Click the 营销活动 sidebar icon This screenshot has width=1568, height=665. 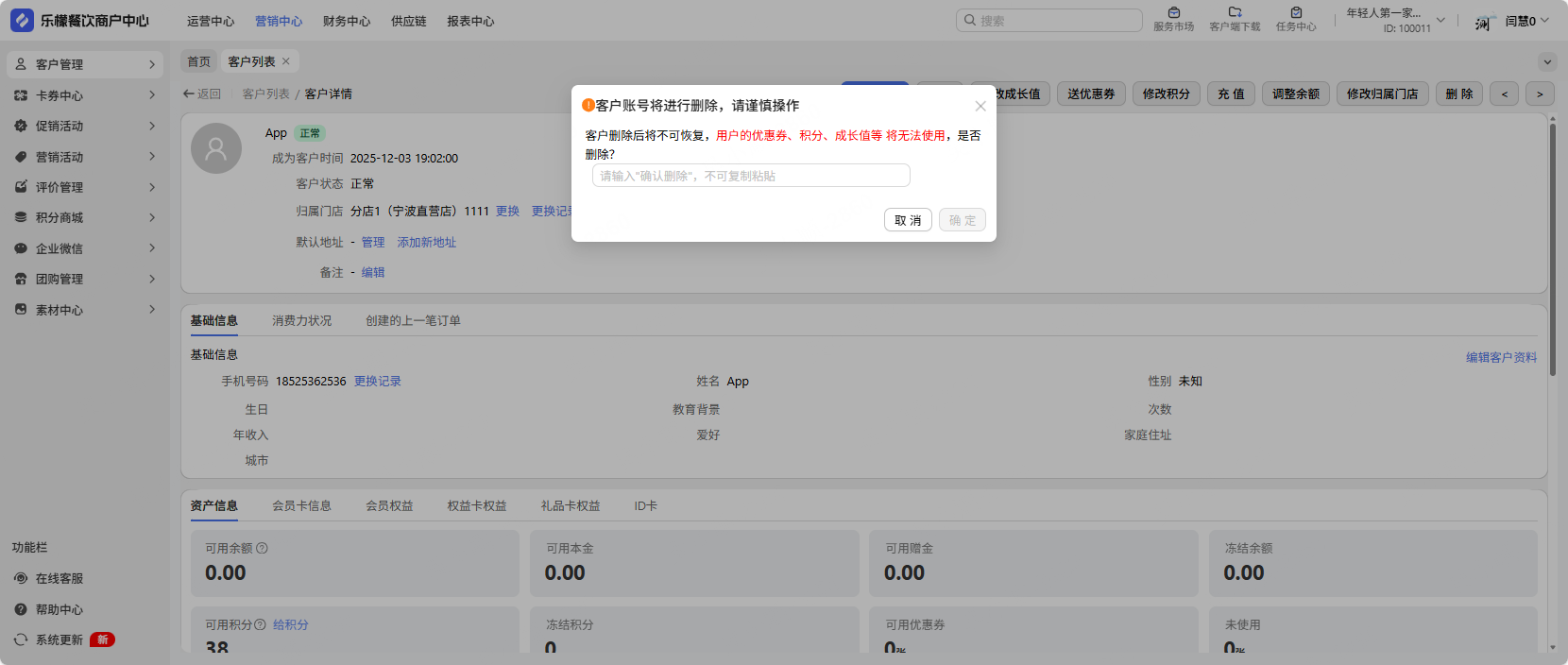click(21, 157)
